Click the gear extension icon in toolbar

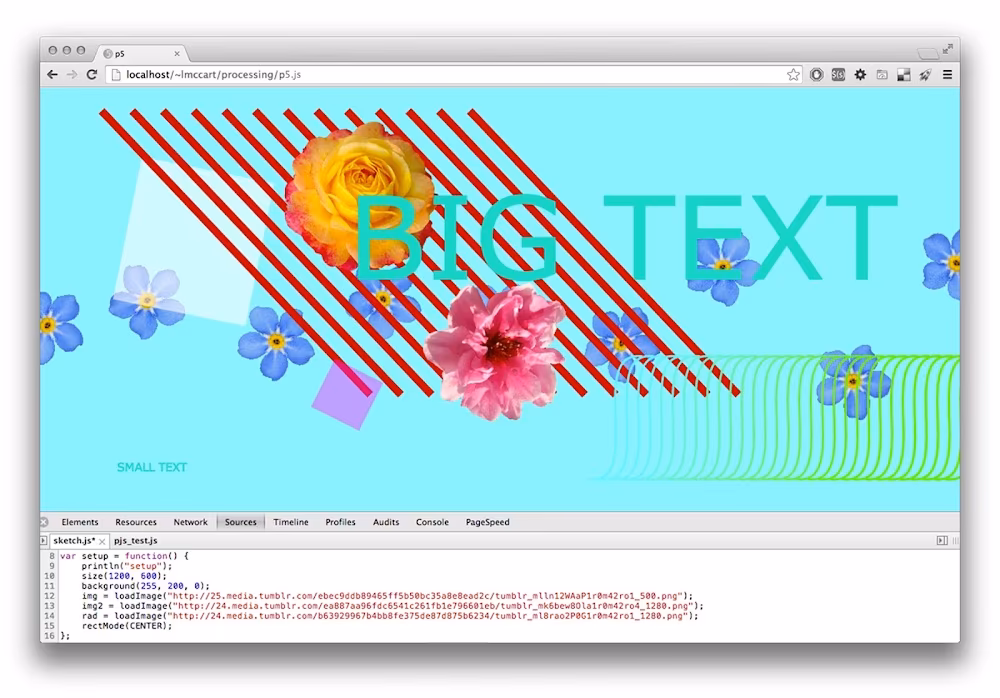860,75
